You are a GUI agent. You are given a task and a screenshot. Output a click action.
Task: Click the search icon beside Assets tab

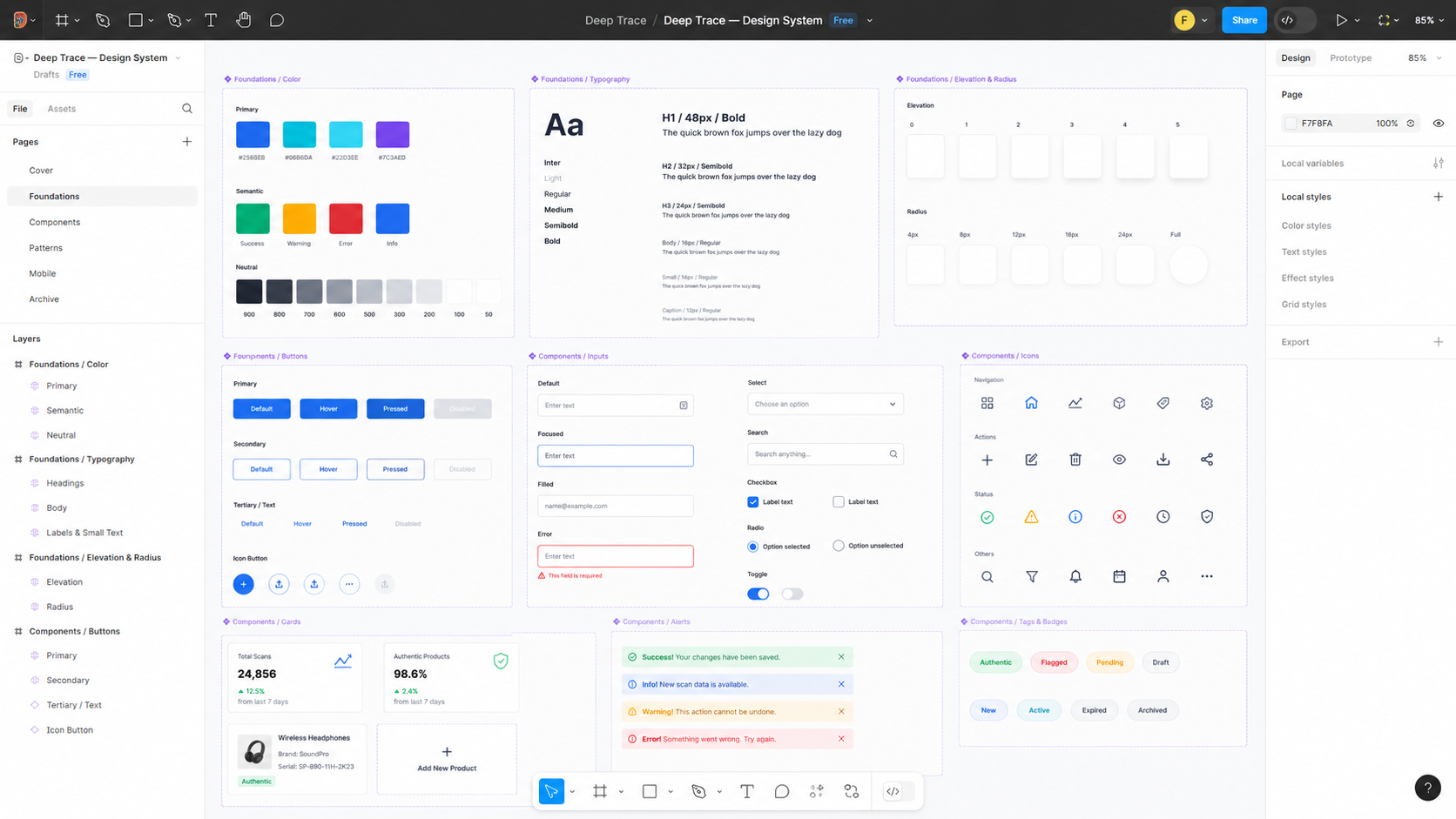(x=187, y=109)
